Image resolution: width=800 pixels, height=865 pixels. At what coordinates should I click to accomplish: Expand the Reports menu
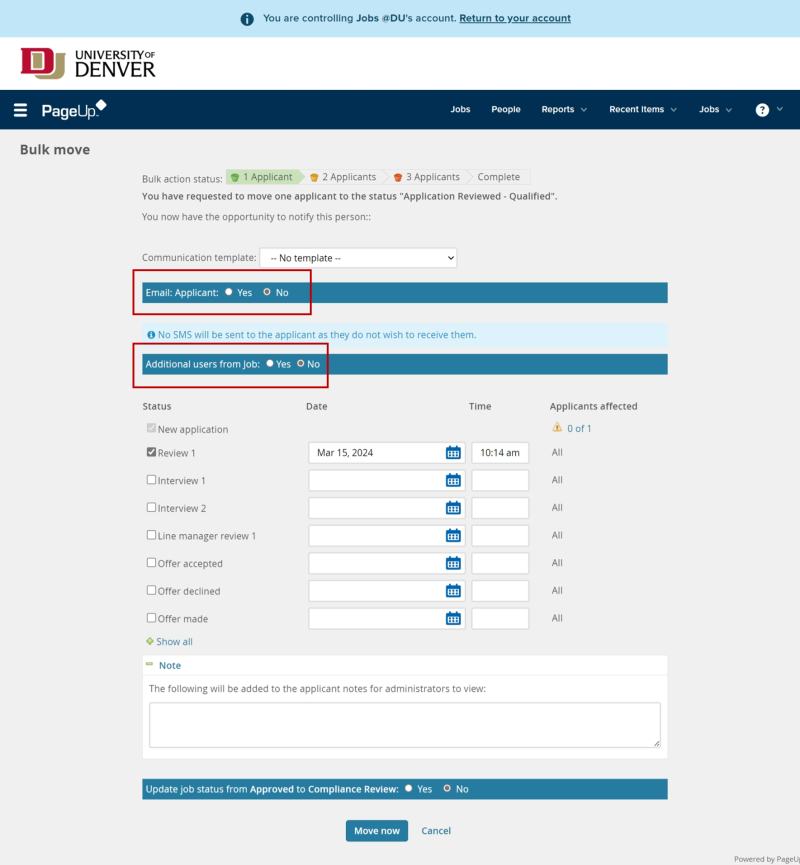(564, 110)
